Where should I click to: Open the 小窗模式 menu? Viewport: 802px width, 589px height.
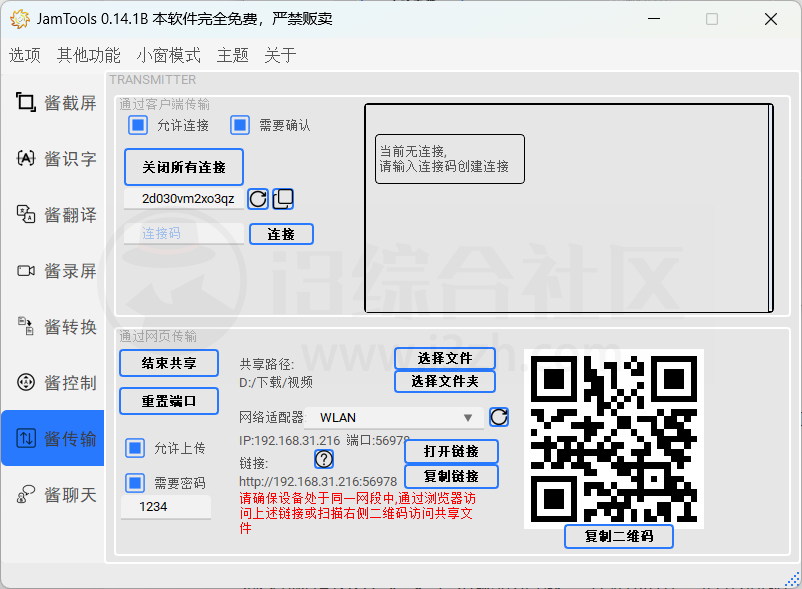[x=169, y=55]
